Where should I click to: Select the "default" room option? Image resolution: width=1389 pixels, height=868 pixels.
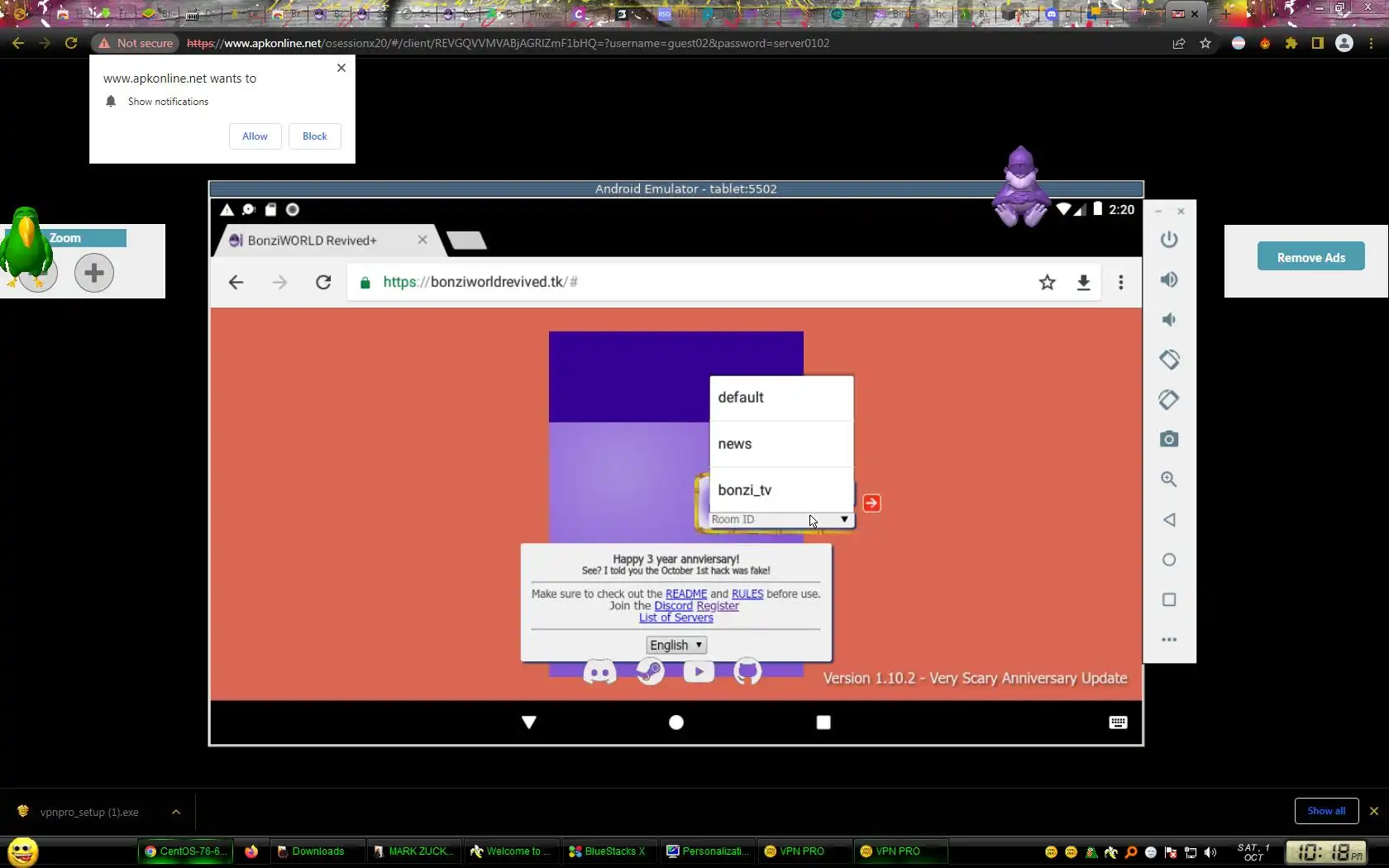781,398
